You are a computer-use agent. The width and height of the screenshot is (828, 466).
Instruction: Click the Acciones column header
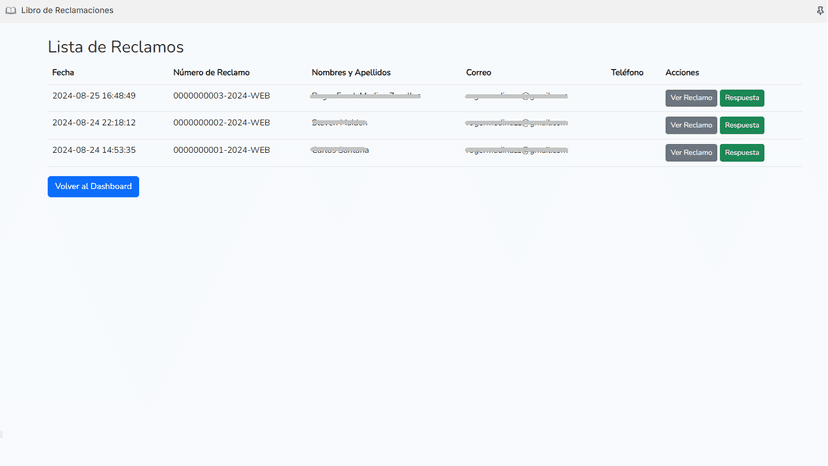click(x=682, y=73)
